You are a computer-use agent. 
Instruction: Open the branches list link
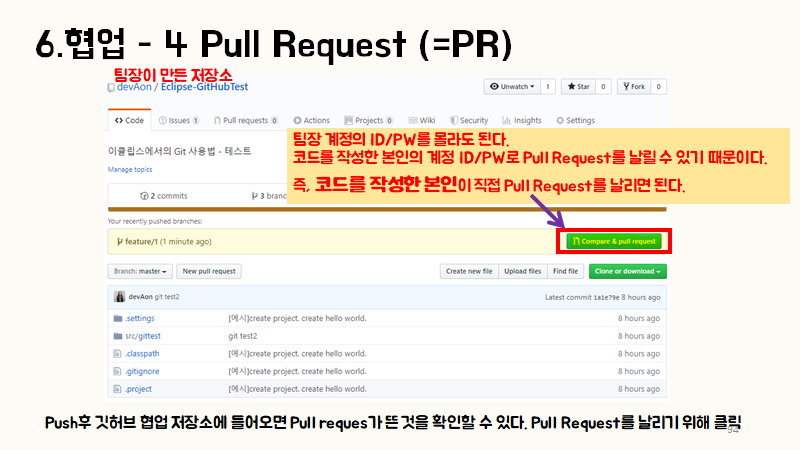click(x=269, y=196)
